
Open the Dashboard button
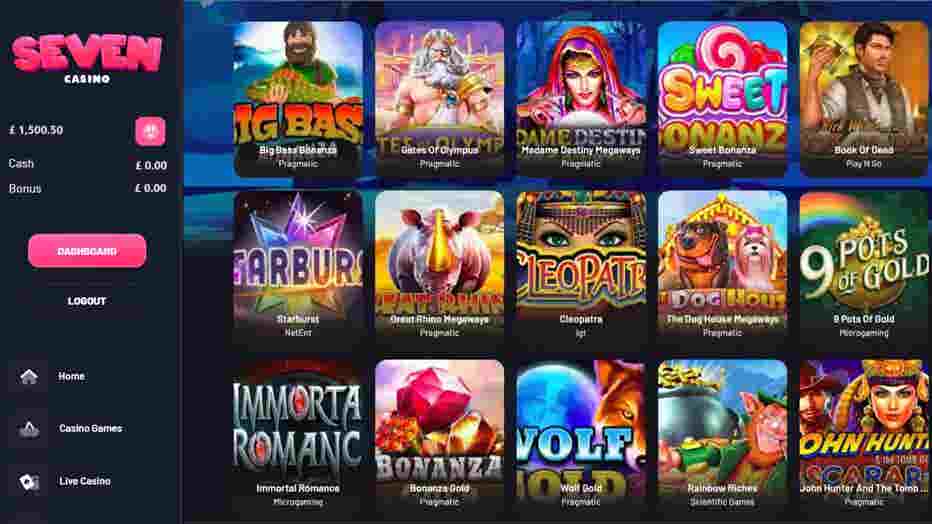pos(87,251)
